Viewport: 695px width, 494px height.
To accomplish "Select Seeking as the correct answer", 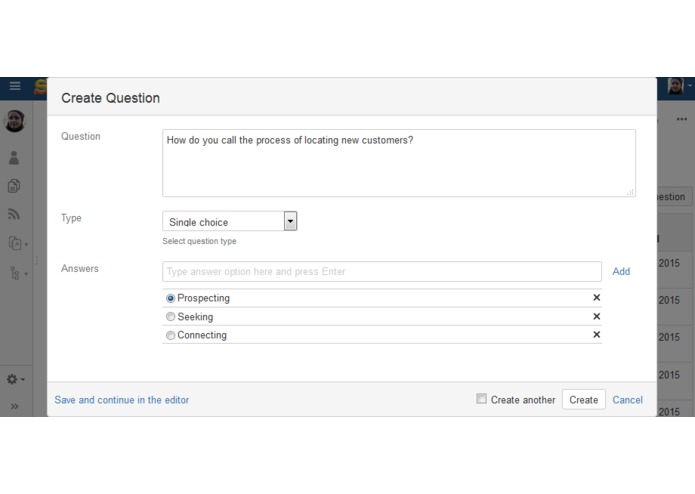I will (171, 317).
